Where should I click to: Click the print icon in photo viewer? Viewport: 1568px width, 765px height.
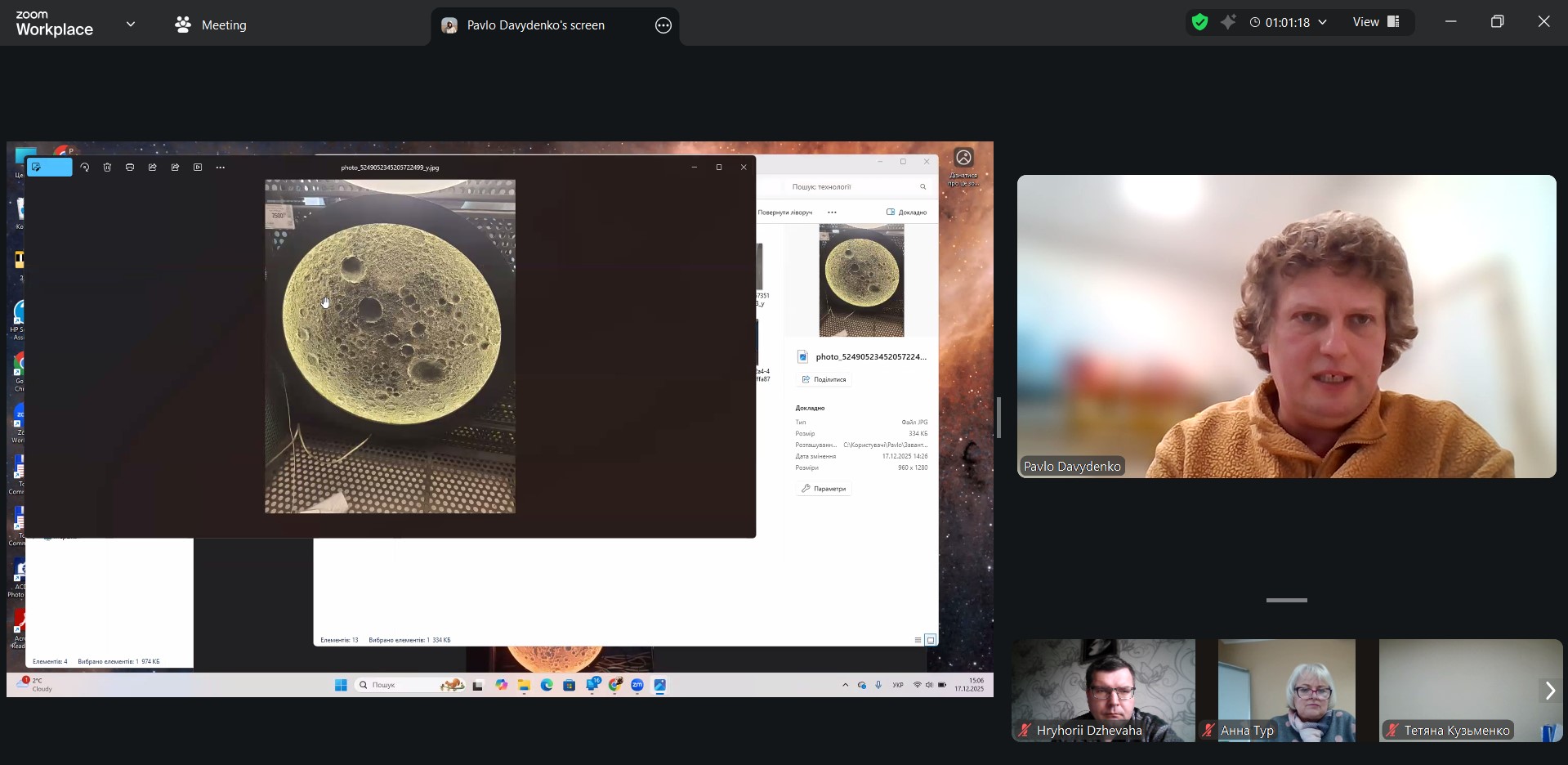[x=130, y=168]
